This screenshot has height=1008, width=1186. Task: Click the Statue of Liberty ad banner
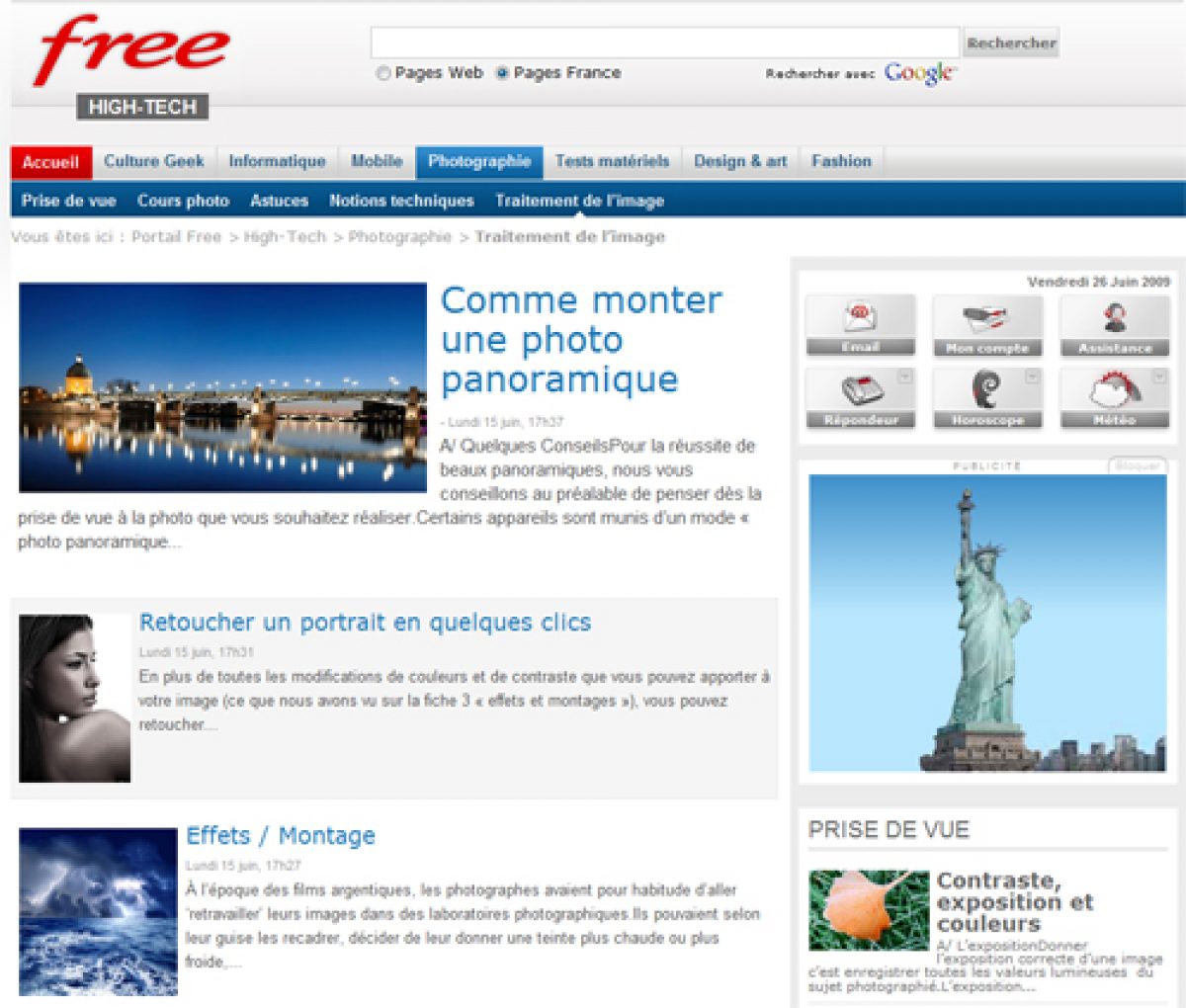click(x=986, y=623)
